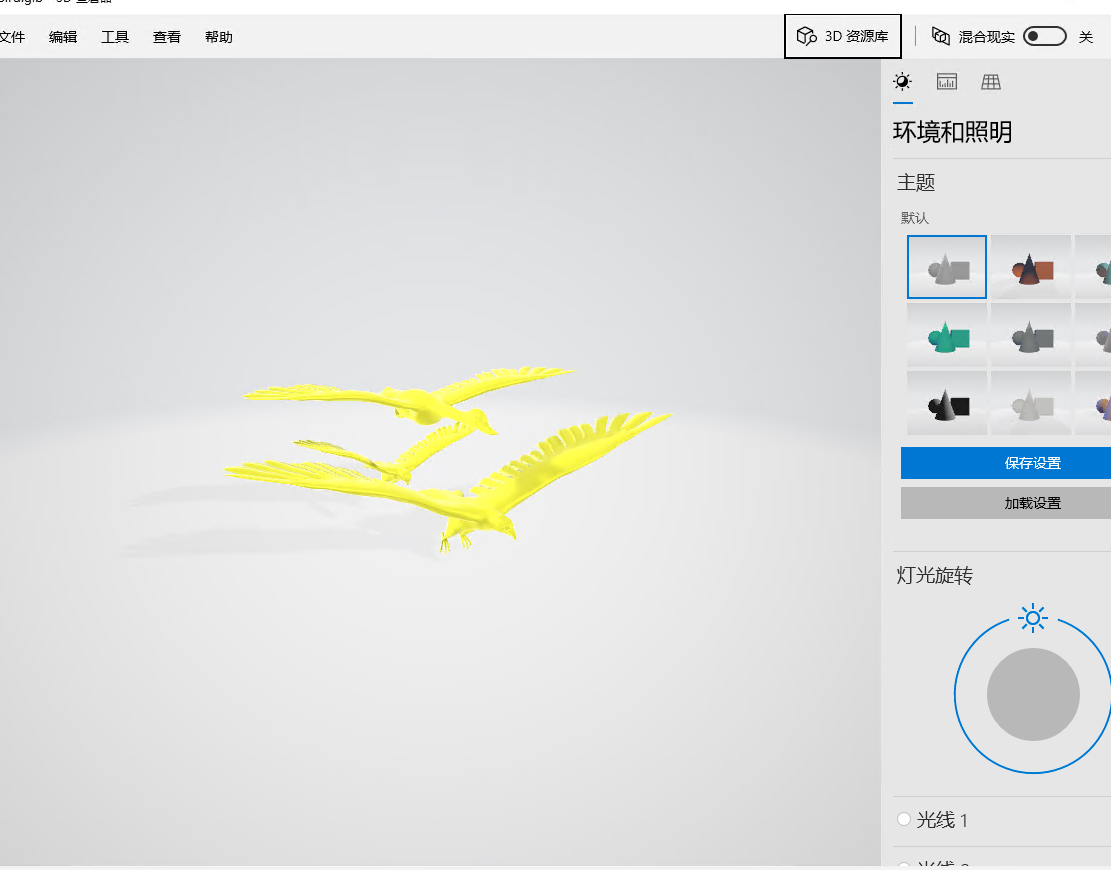Expand the 帮助 menu
1111x870 pixels.
coord(219,37)
